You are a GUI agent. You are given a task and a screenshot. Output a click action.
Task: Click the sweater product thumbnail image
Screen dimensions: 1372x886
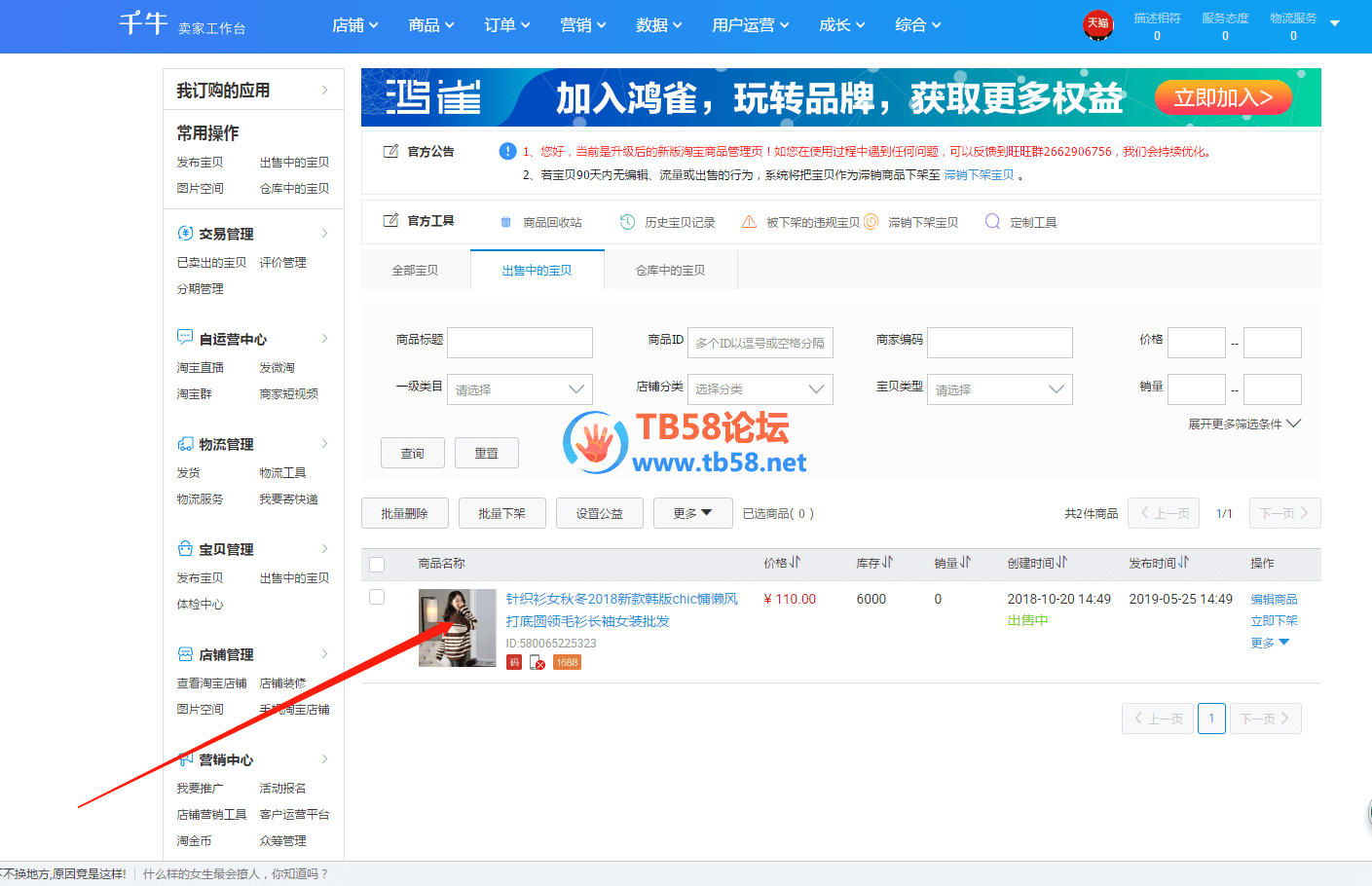pos(457,628)
